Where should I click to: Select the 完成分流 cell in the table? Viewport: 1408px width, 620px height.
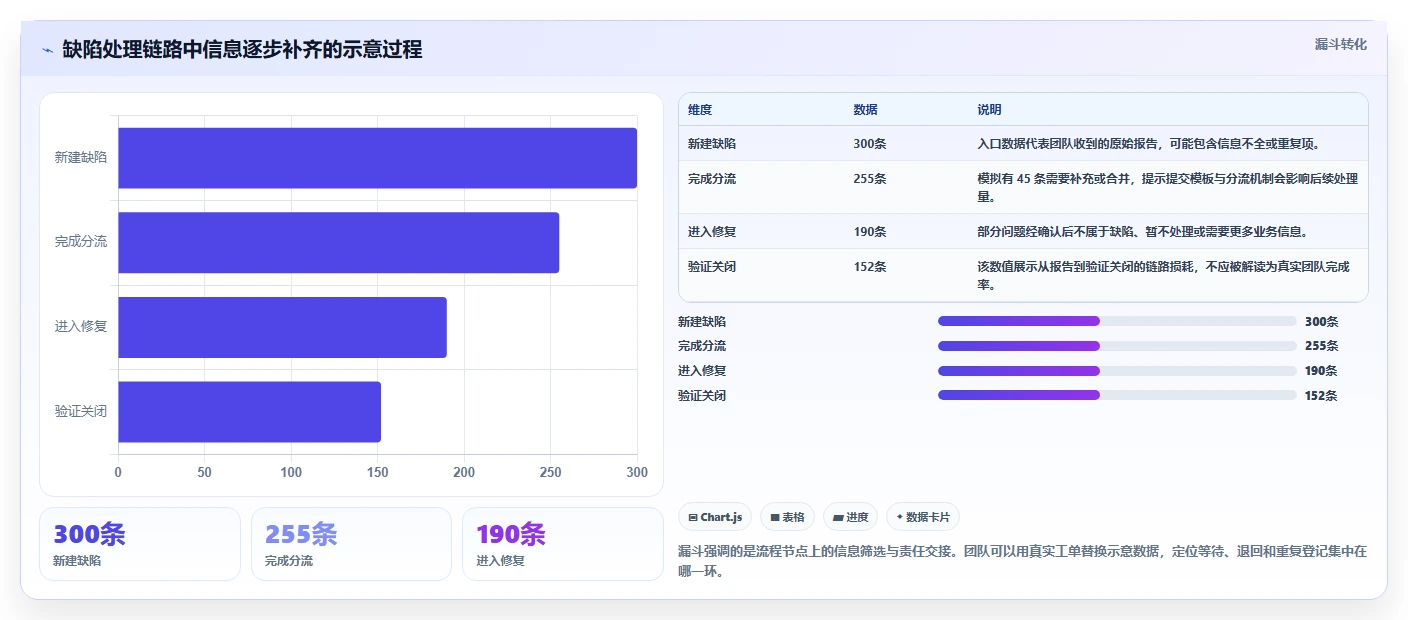coord(712,179)
